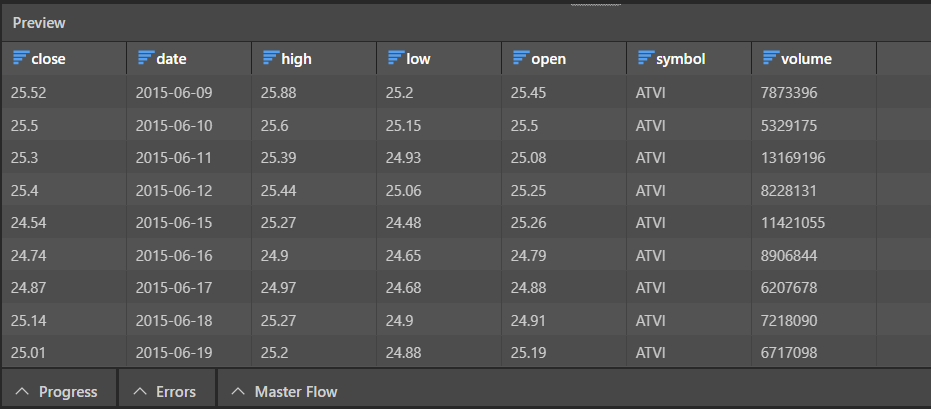931x409 pixels.
Task: Select the date cell 2015-06-09
Action: coord(174,93)
